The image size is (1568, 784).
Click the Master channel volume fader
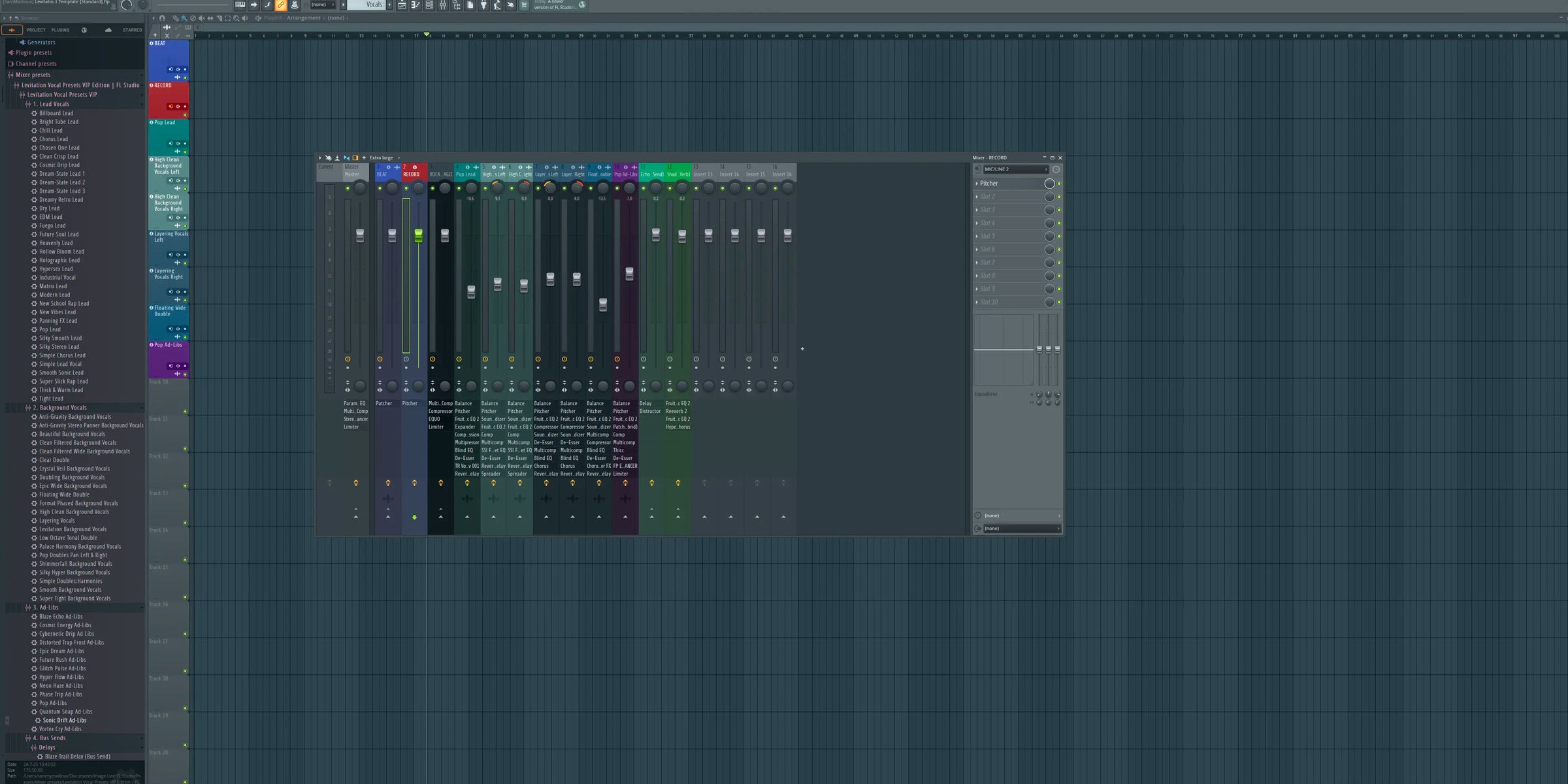[x=360, y=235]
